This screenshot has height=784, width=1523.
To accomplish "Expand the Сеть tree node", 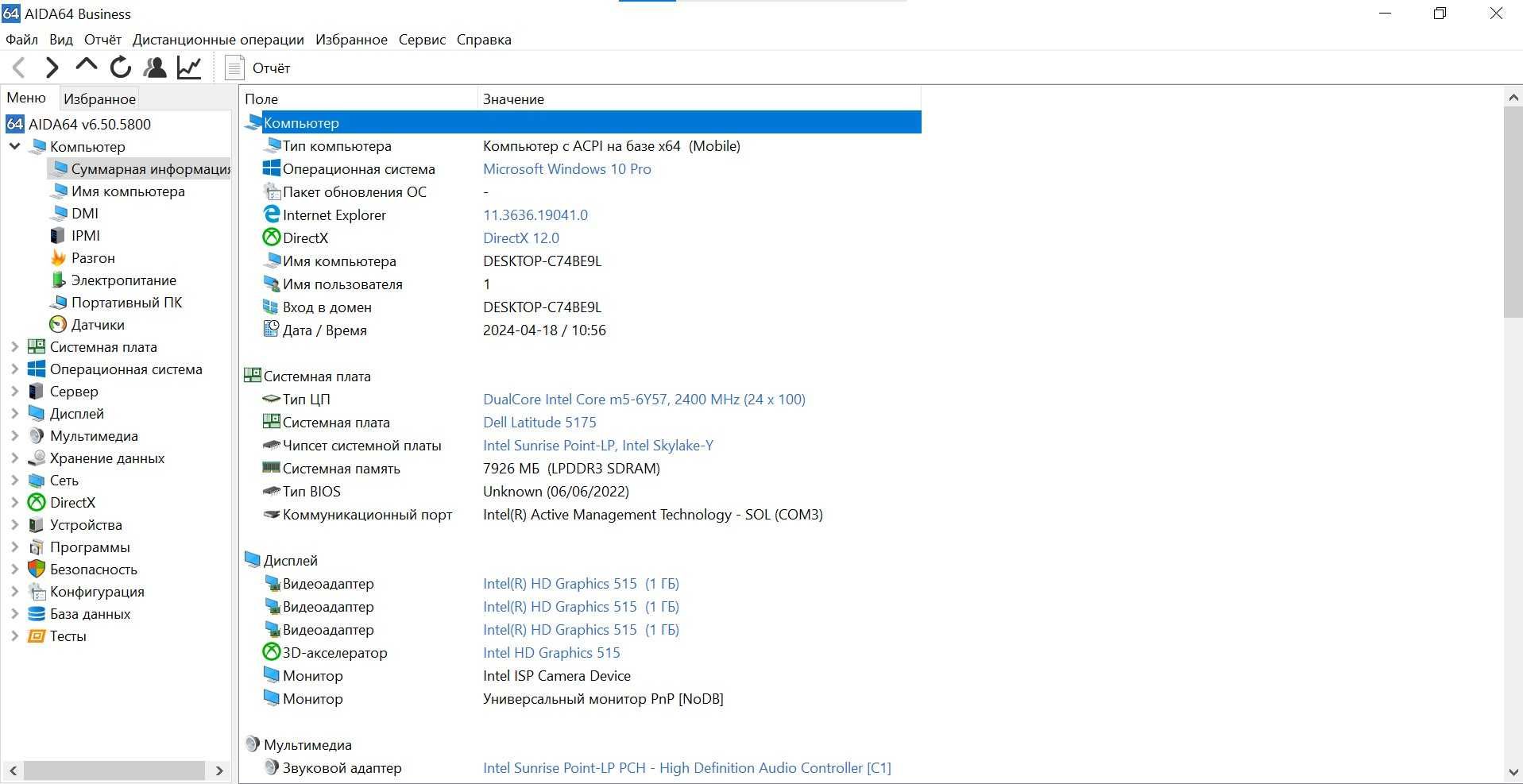I will [x=14, y=481].
